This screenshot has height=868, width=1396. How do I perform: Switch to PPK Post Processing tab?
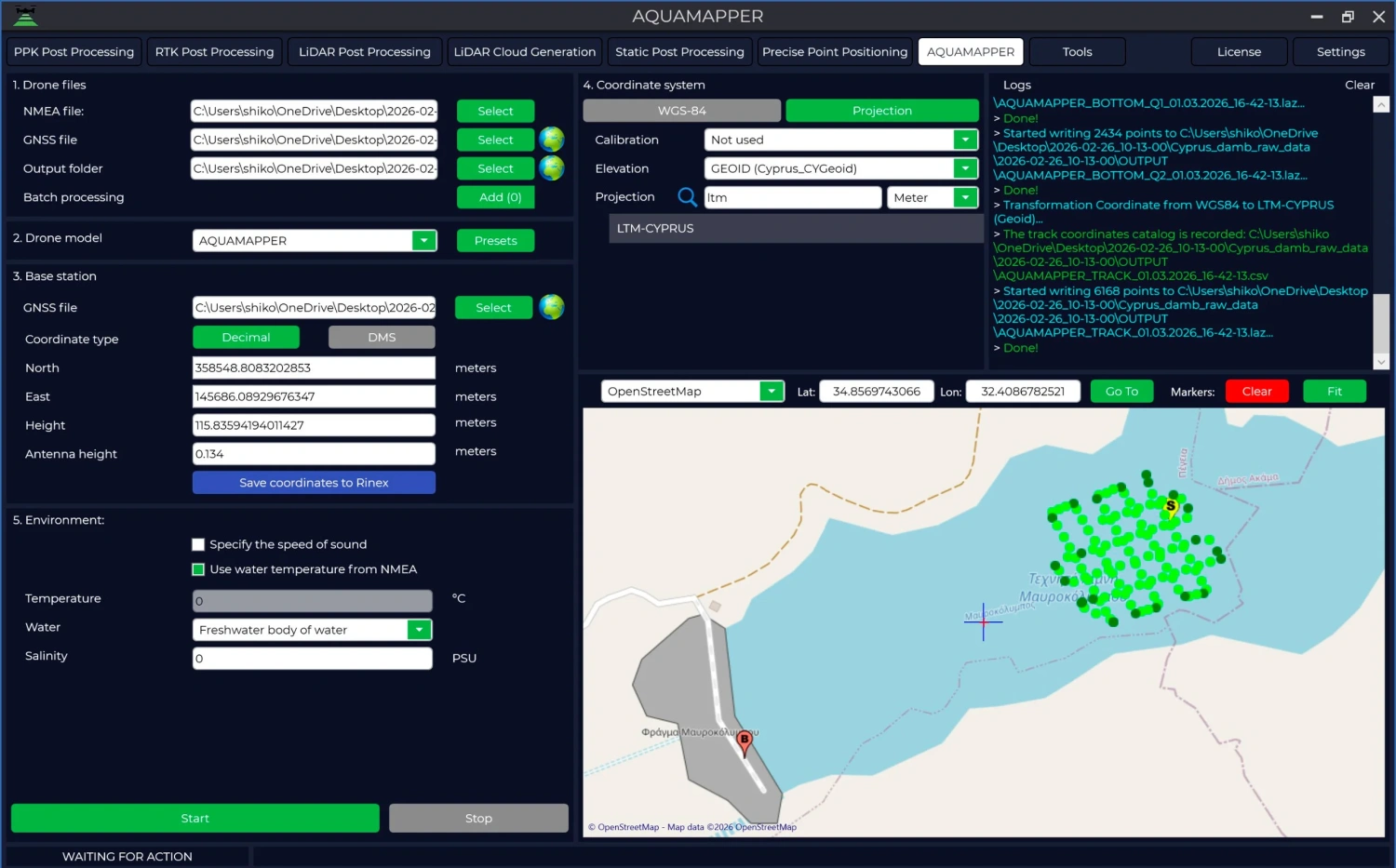point(74,52)
